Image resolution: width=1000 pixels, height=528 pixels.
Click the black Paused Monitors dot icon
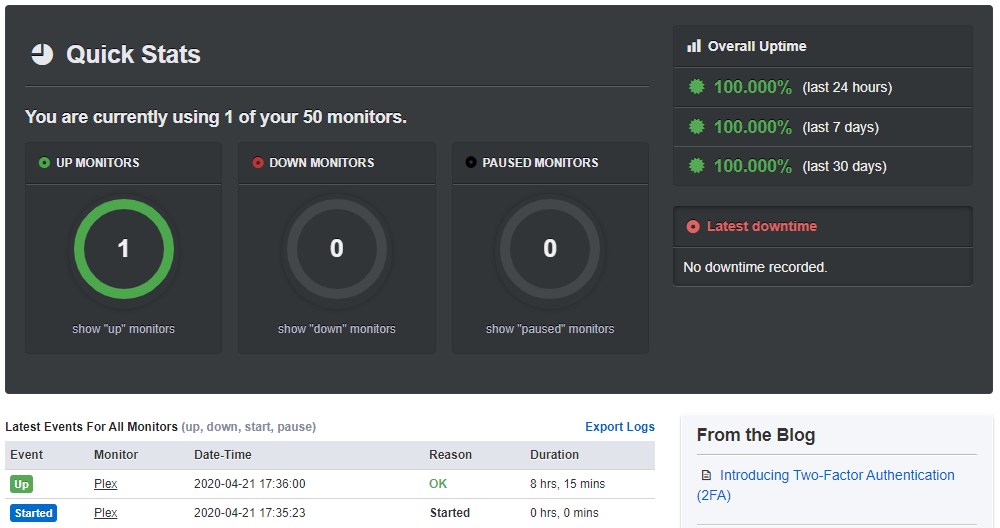[471, 163]
